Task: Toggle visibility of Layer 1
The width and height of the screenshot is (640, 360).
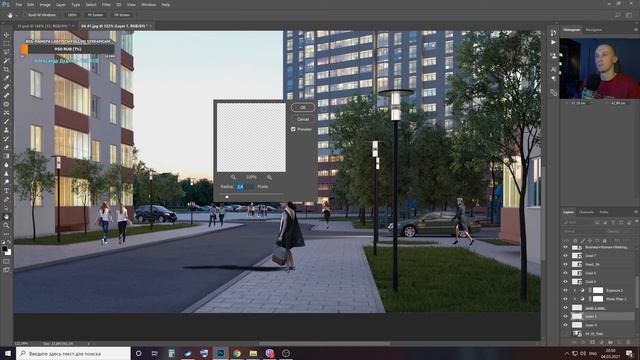Action: coord(565,316)
